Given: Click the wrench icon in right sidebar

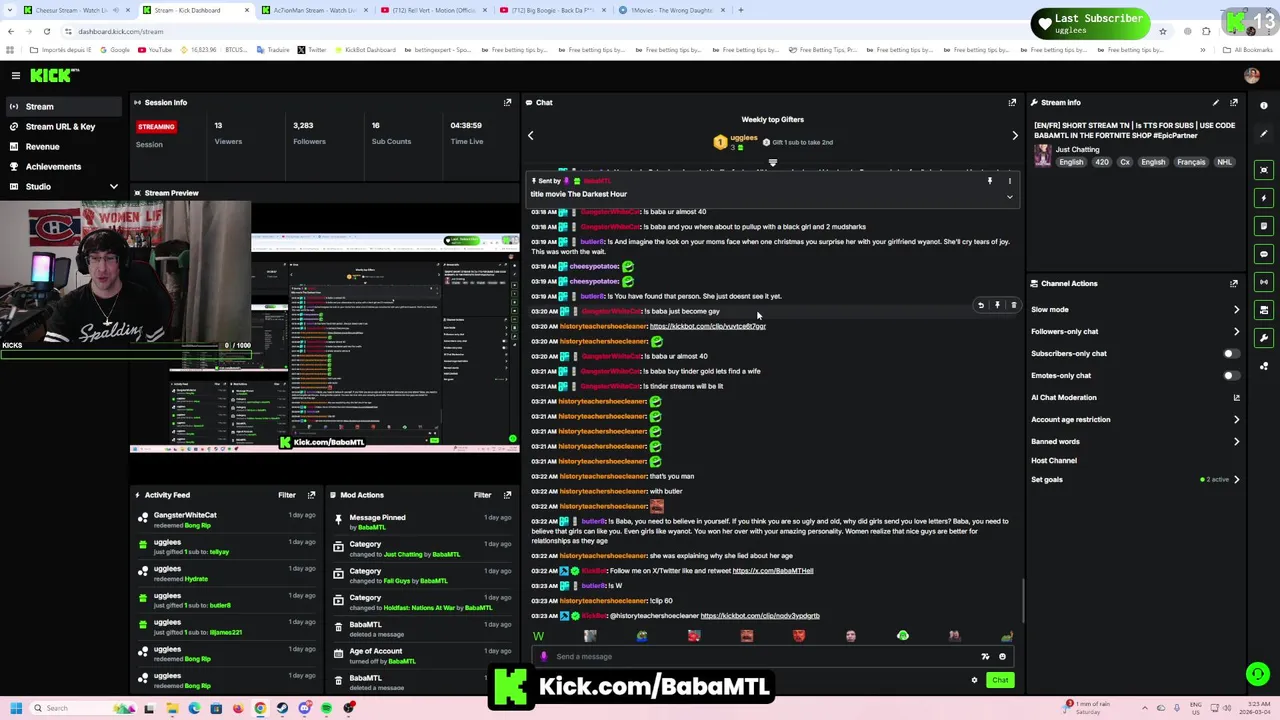Looking at the screenshot, I should point(1264,338).
